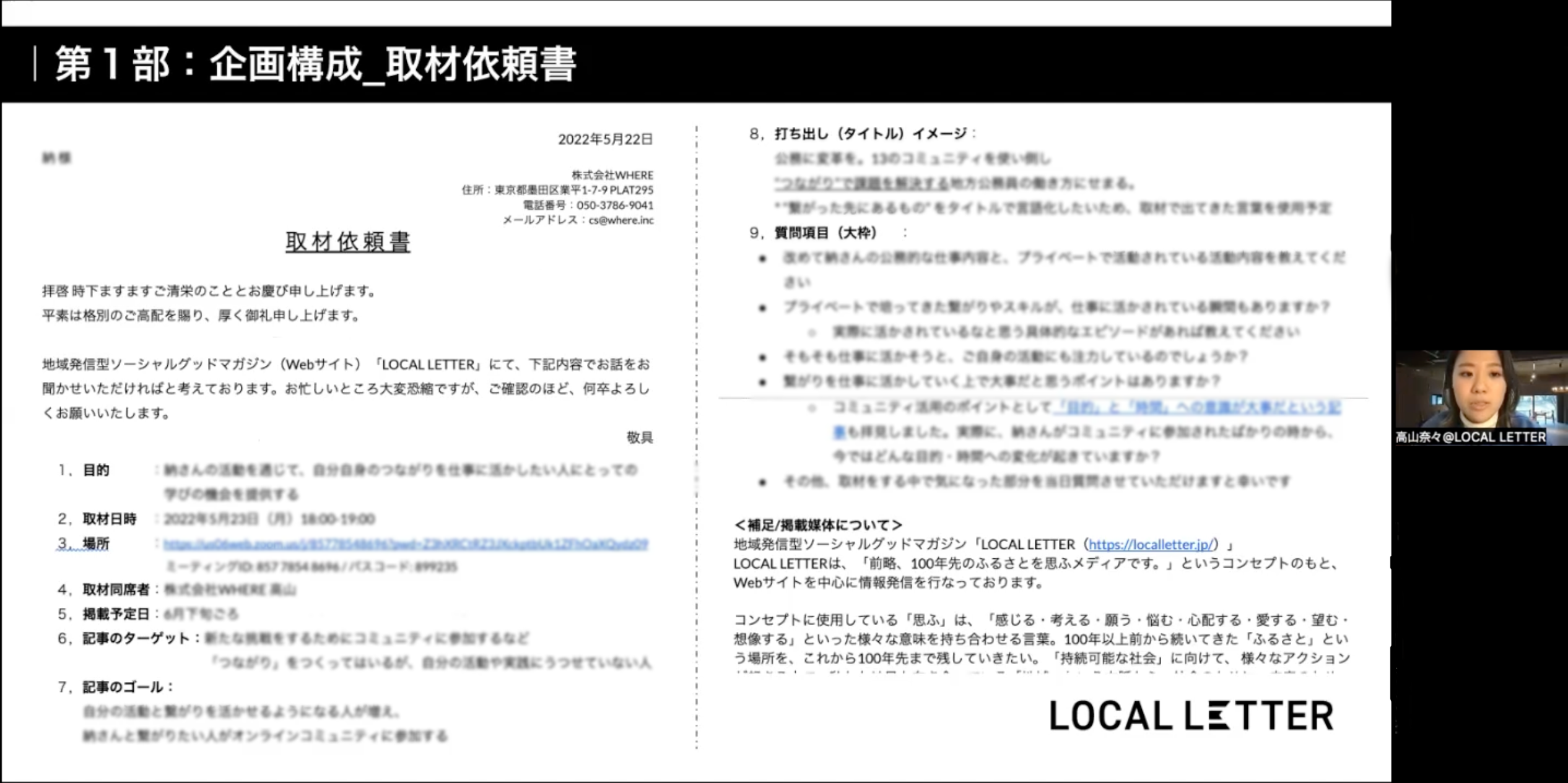Click the item 2 label 取材日時

110,519
